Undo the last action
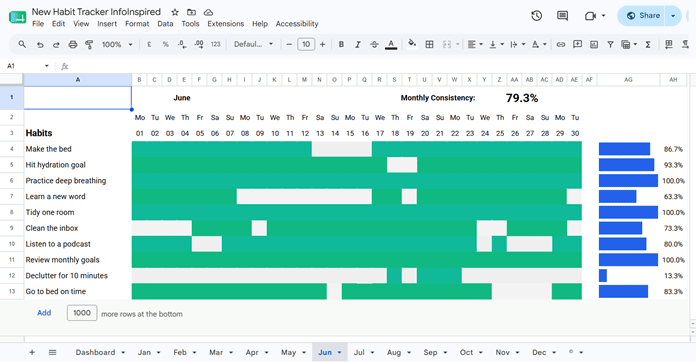The height and width of the screenshot is (362, 696). [x=40, y=44]
